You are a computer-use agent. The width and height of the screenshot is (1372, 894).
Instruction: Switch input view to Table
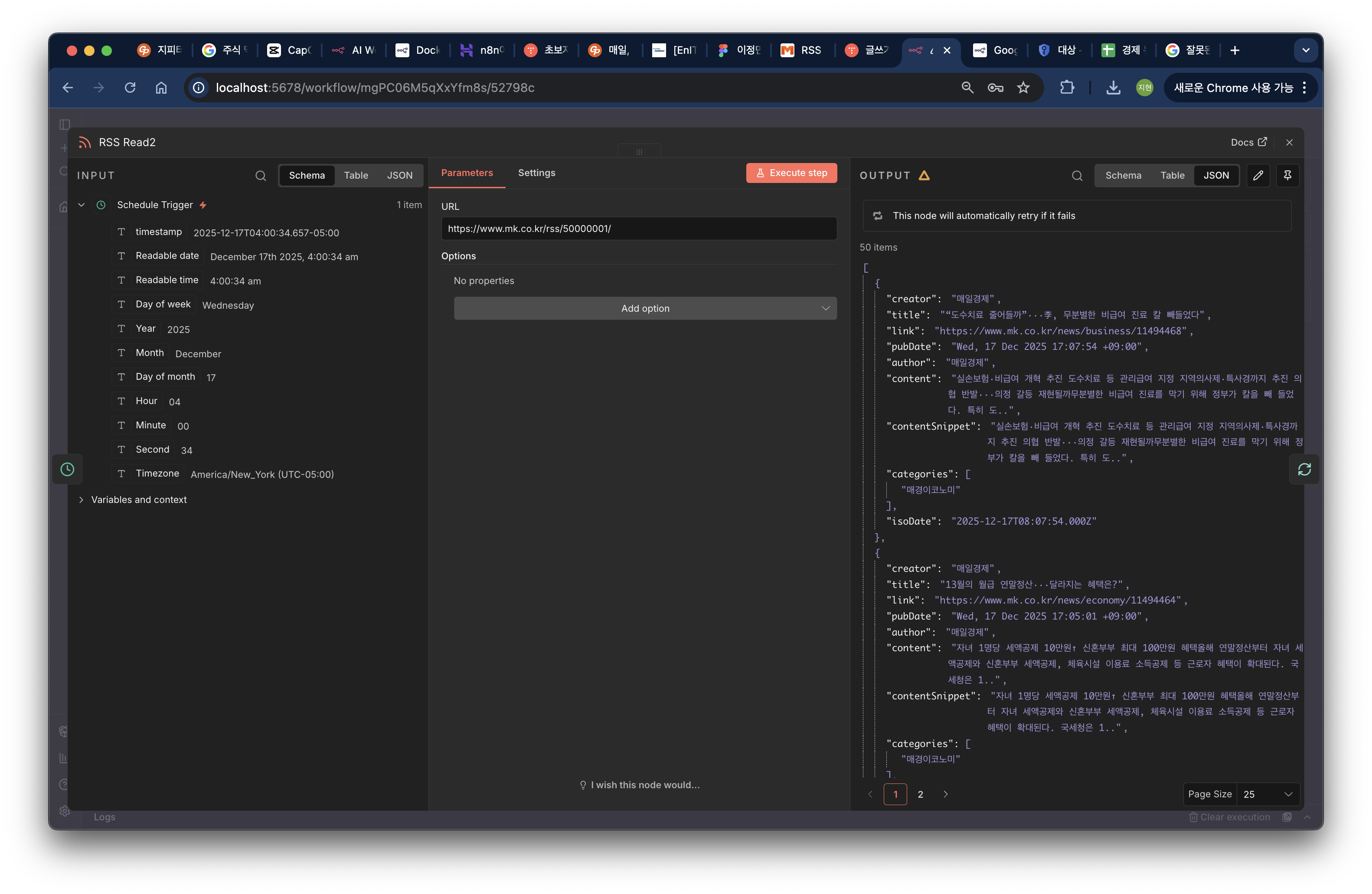(x=356, y=175)
